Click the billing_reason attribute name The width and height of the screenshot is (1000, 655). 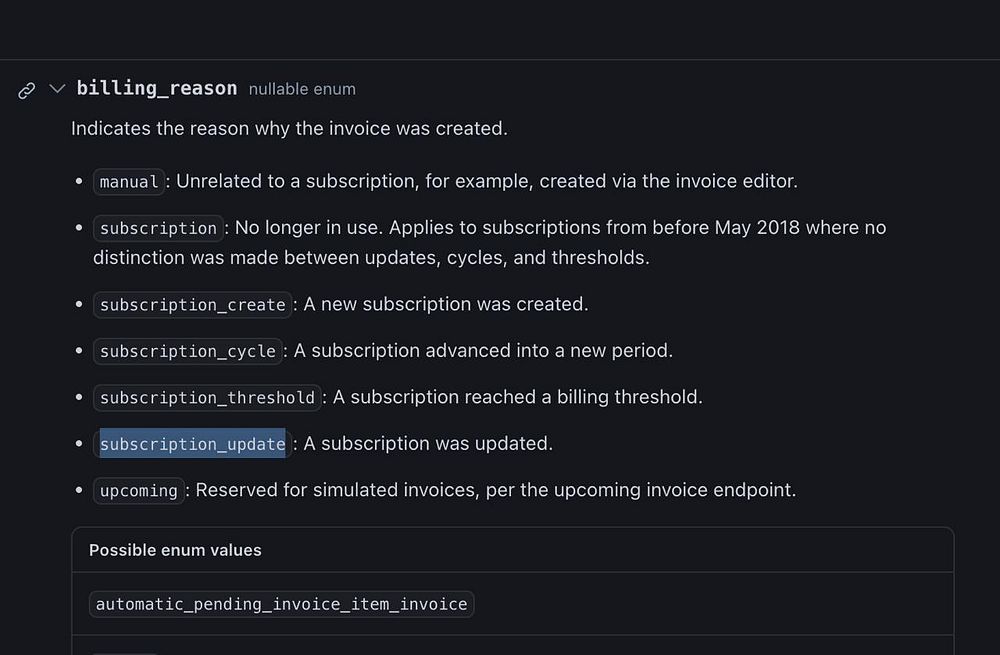[157, 88]
